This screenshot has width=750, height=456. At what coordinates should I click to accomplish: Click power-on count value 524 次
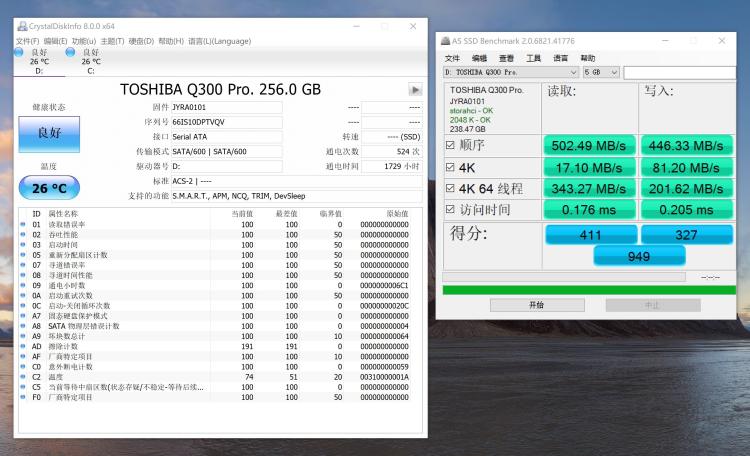pyautogui.click(x=392, y=151)
